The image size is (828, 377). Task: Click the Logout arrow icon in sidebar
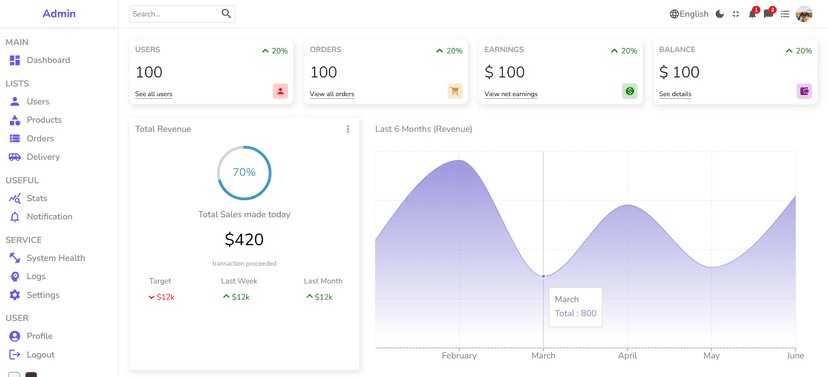(15, 355)
